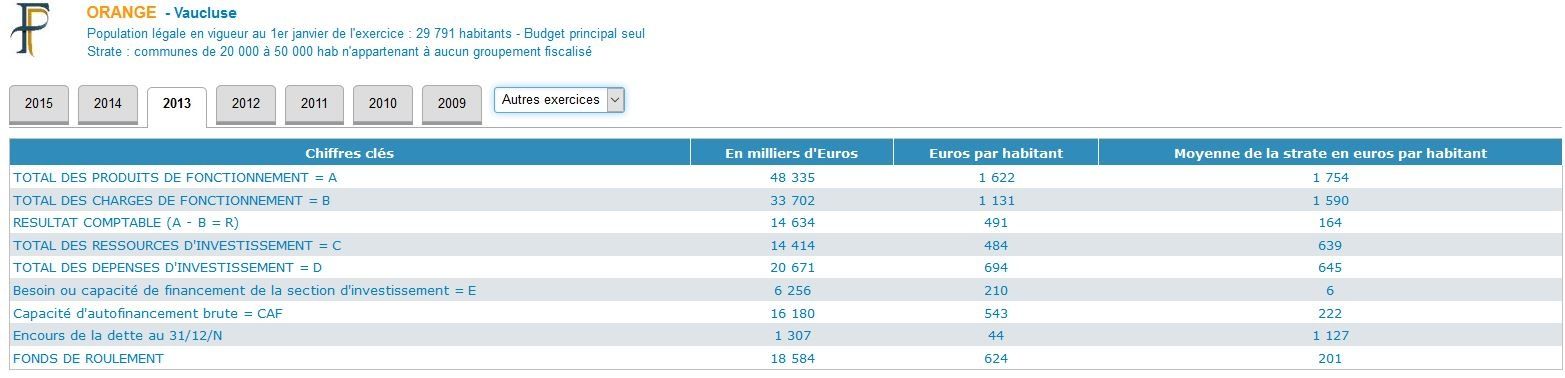Screen dimensions: 1565x378
Task: Open the Autres exercices dropdown
Action: (x=559, y=100)
